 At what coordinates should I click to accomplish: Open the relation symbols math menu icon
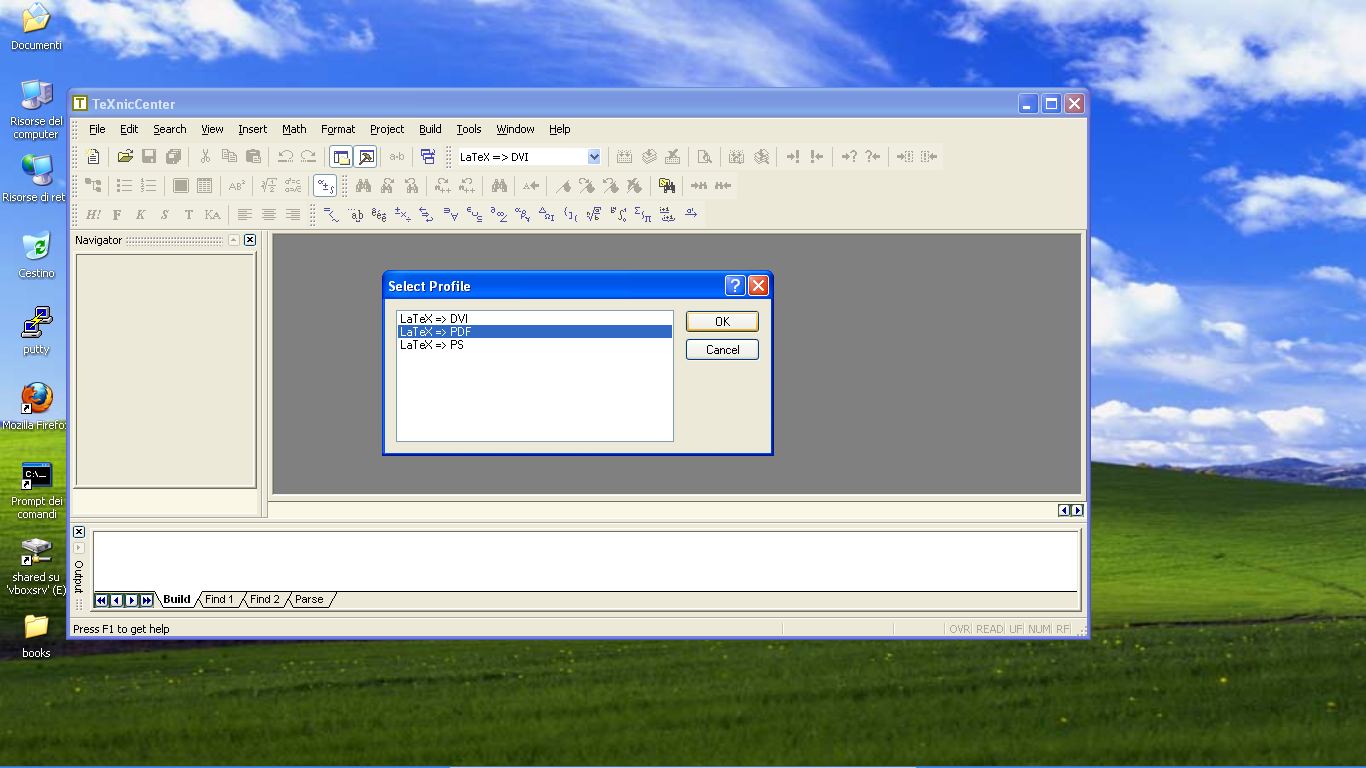[331, 215]
